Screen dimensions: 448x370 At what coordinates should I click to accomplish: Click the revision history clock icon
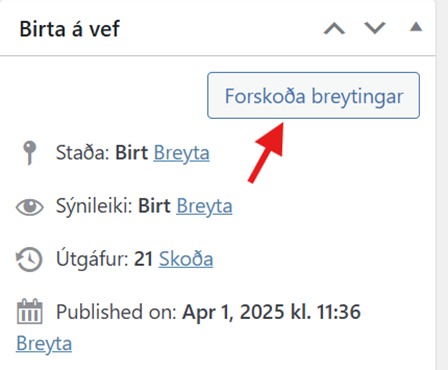[29, 259]
